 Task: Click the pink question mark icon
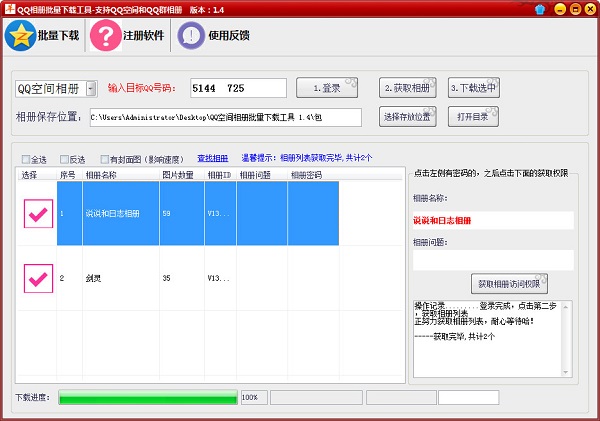click(106, 36)
